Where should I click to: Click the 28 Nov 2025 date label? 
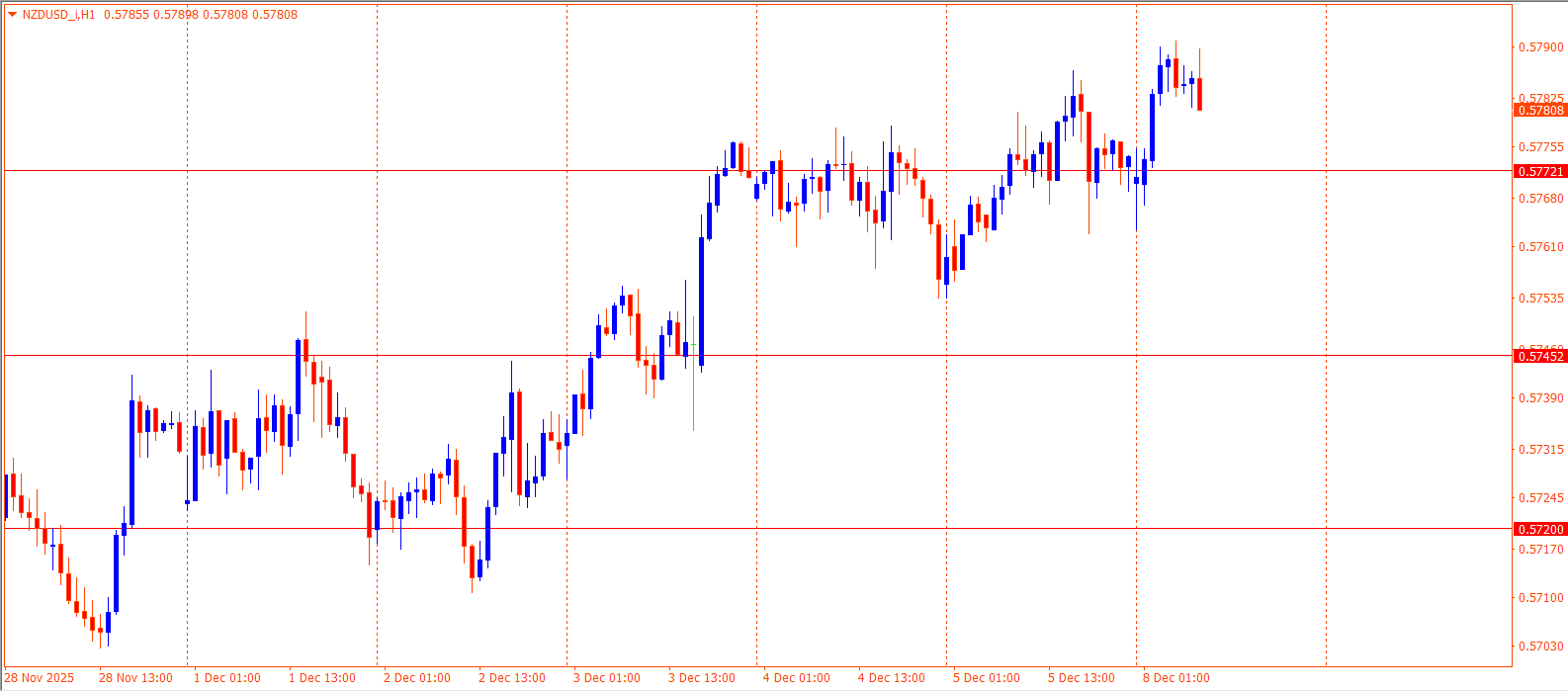tap(40, 678)
